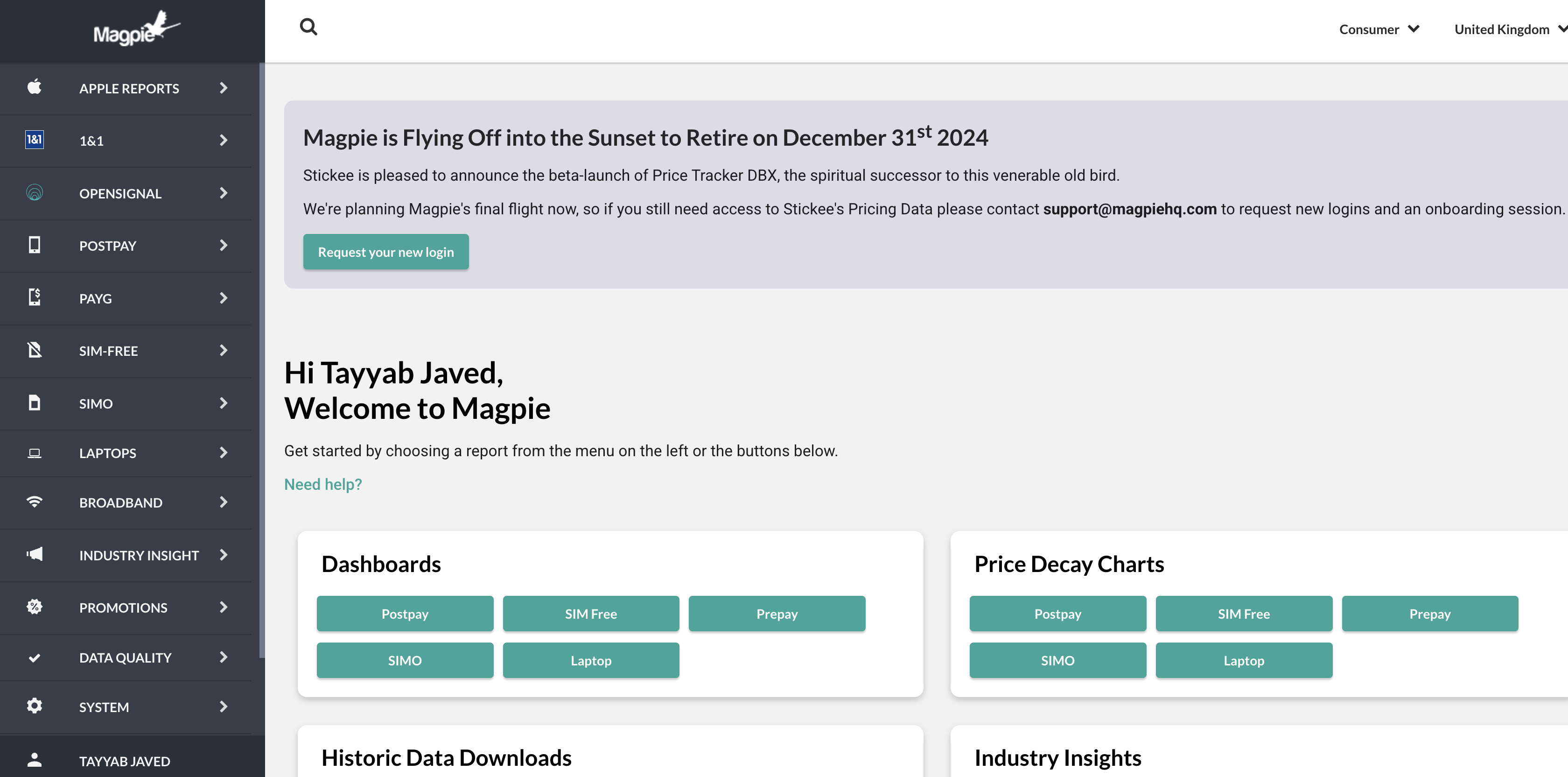Click the search magnifier icon
The image size is (1568, 777).
pyautogui.click(x=308, y=27)
